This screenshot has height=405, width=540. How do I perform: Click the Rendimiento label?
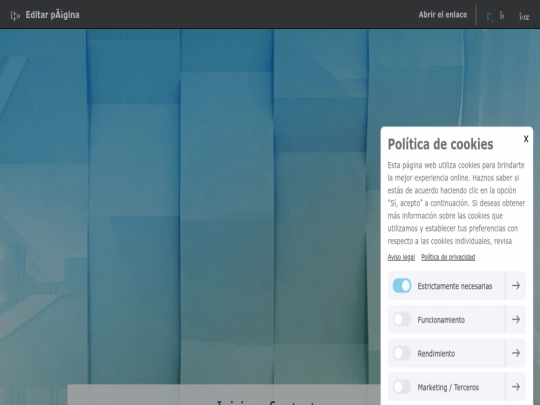[436, 354]
